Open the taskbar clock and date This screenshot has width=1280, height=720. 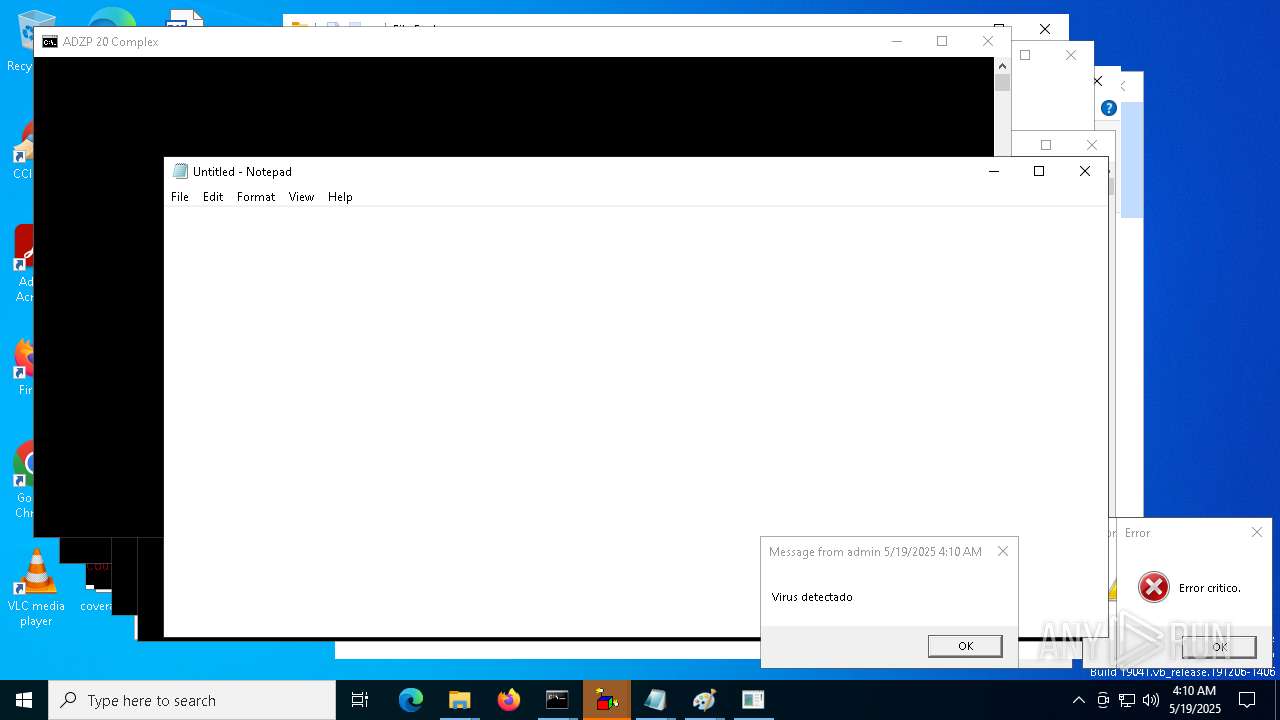1194,700
